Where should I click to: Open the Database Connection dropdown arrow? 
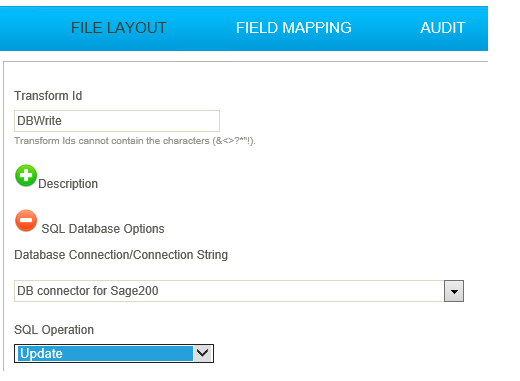tap(454, 291)
